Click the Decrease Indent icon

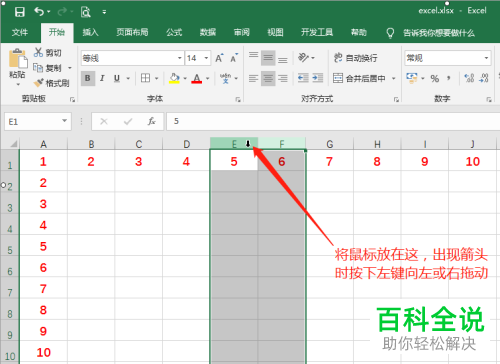[x=303, y=78]
